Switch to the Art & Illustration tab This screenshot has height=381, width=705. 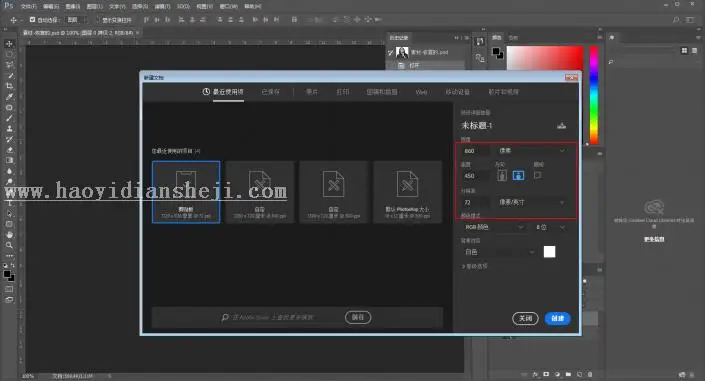[x=382, y=92]
